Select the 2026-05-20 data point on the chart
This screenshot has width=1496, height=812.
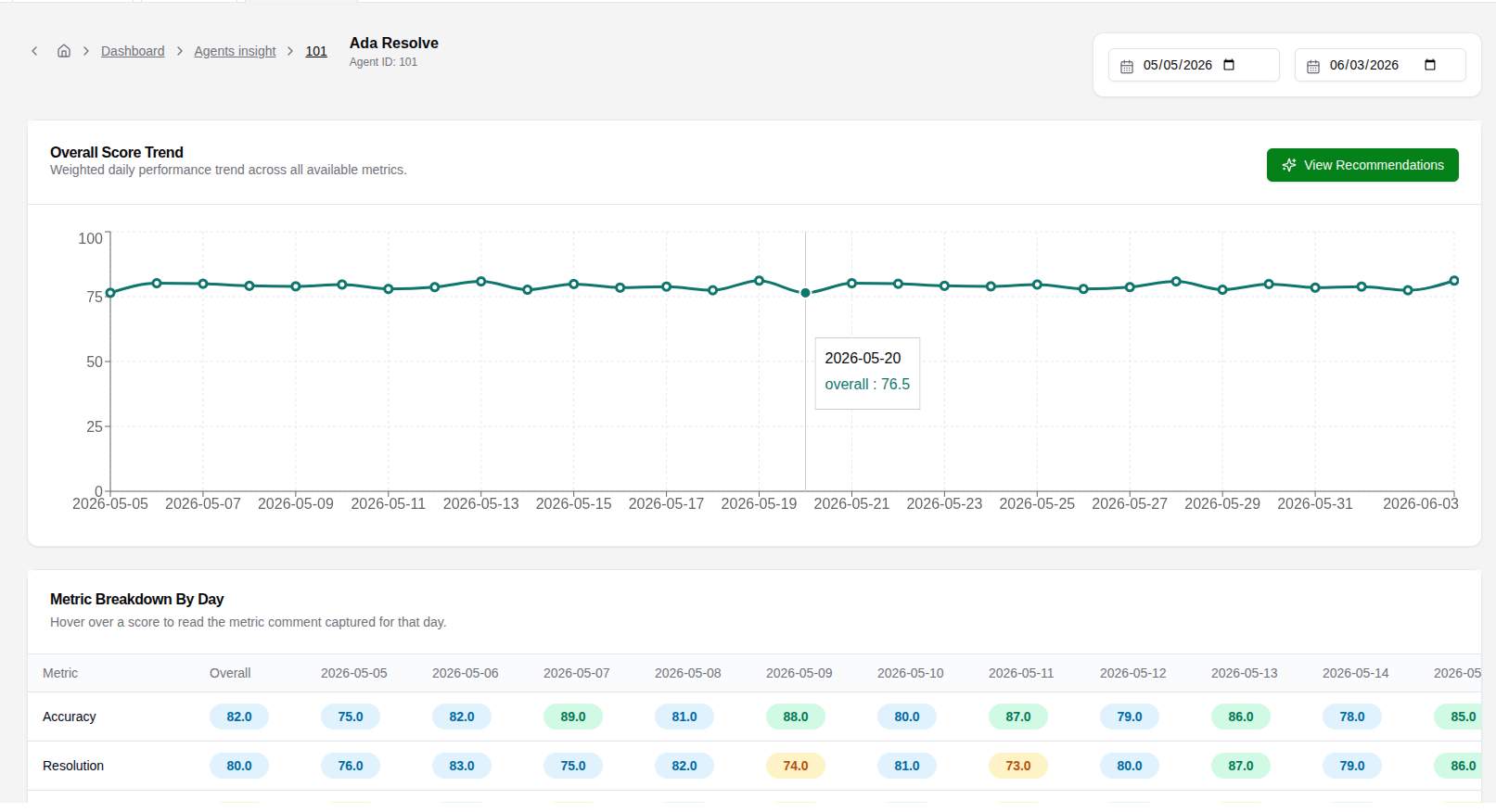(805, 293)
